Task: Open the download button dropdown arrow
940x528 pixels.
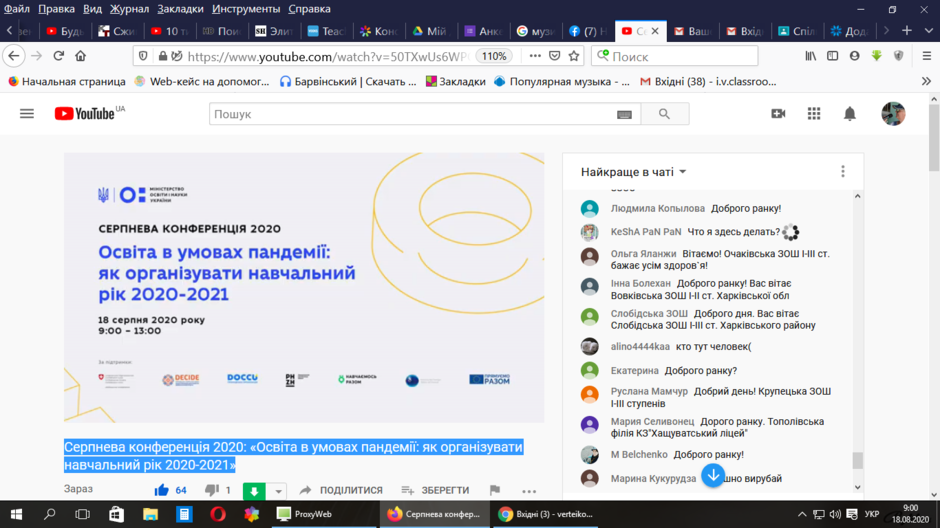Action: [278, 491]
